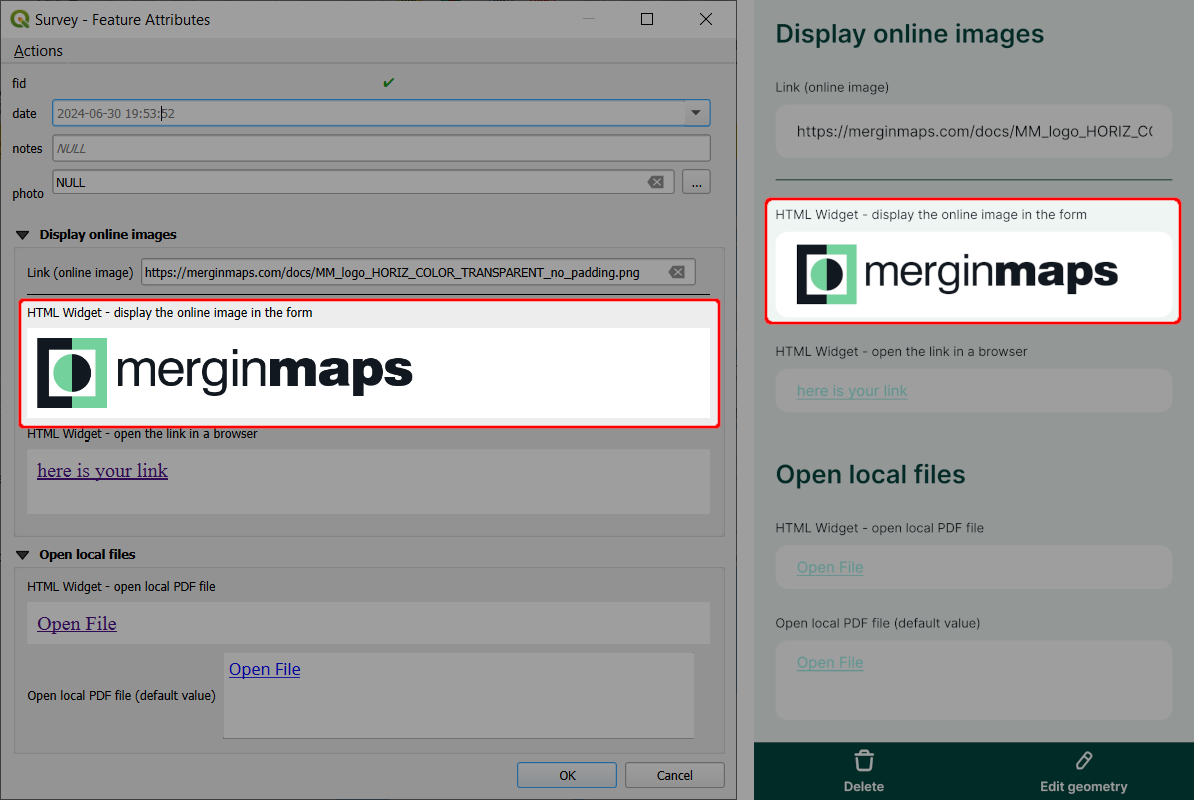
Task: Open the Actions menu
Action: [37, 50]
